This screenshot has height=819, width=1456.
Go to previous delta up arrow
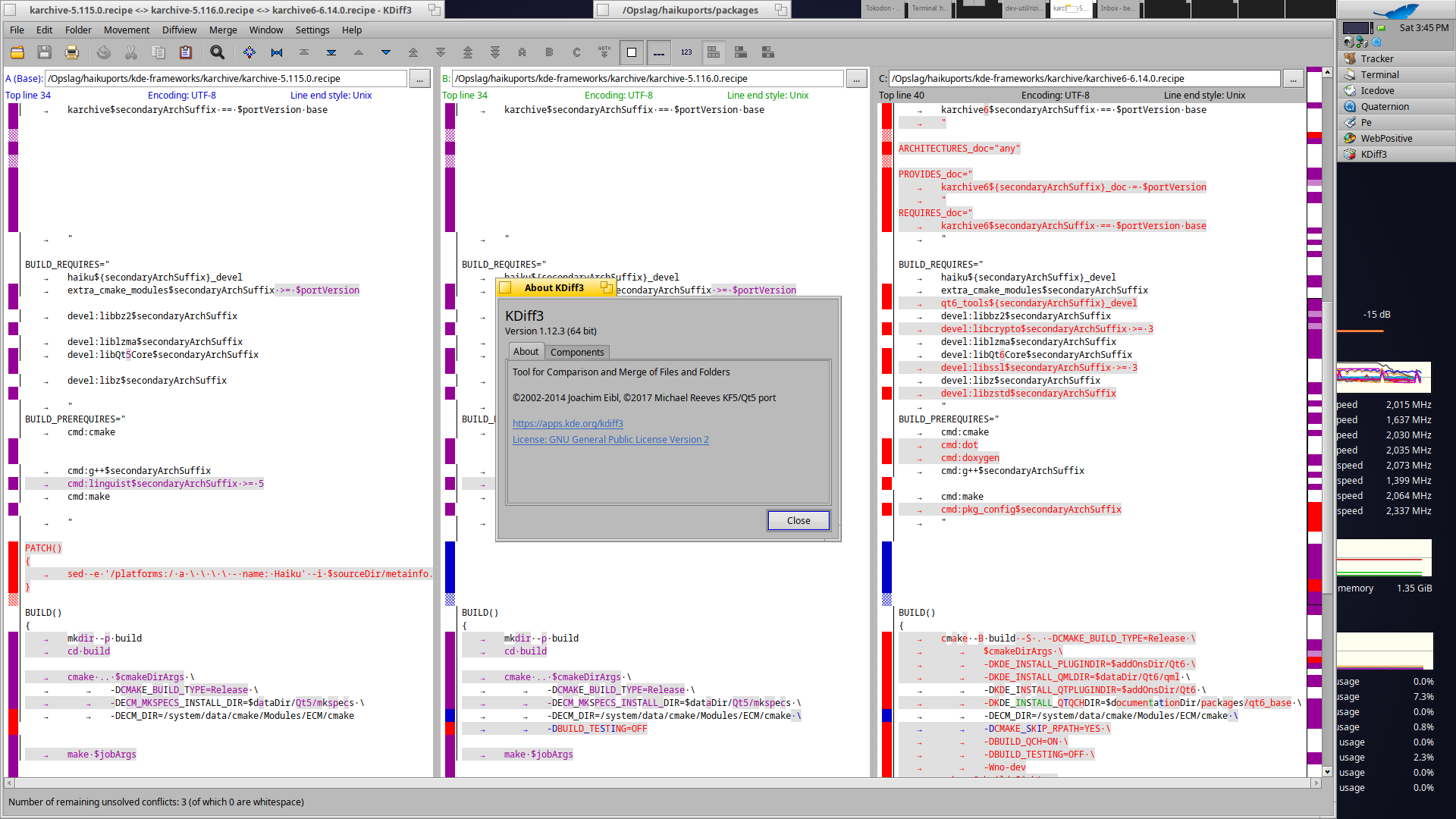click(x=359, y=52)
